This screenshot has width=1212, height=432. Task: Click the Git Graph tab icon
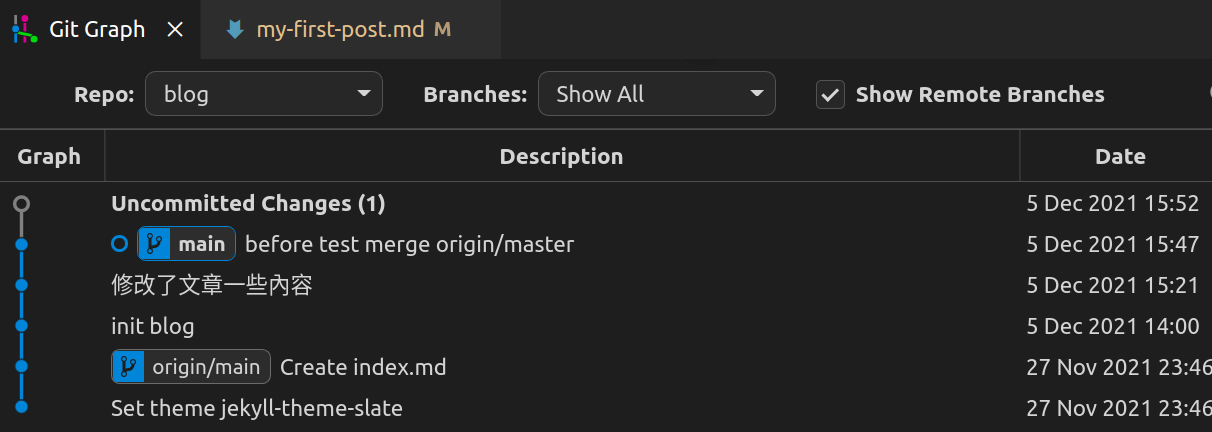pyautogui.click(x=24, y=30)
